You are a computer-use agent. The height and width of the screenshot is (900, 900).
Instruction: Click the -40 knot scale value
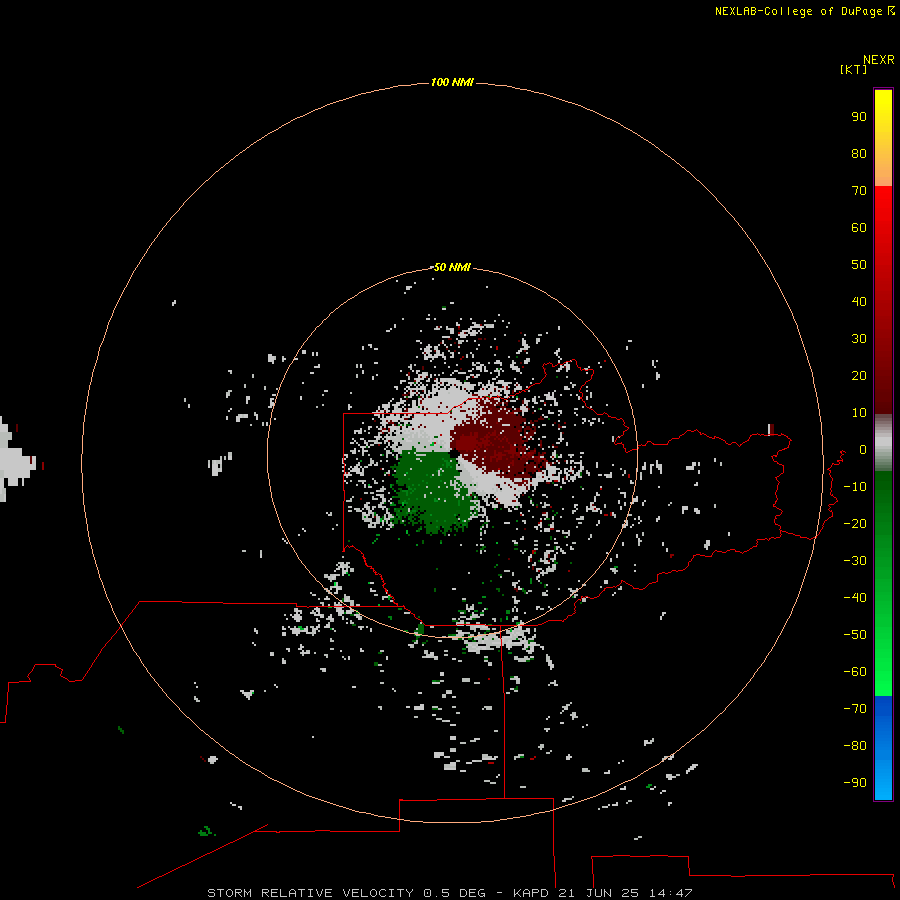tap(855, 598)
